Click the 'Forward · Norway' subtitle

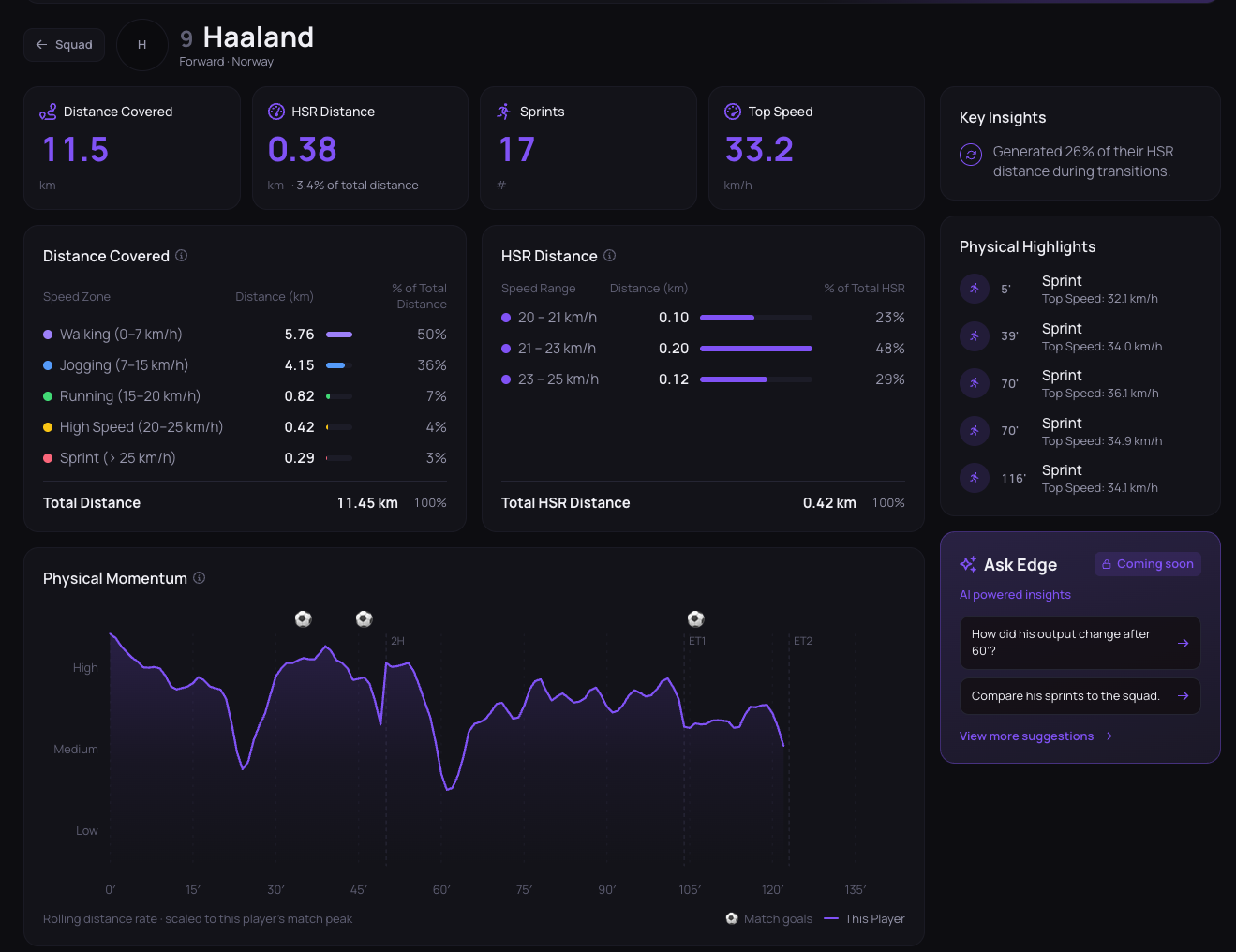(227, 62)
